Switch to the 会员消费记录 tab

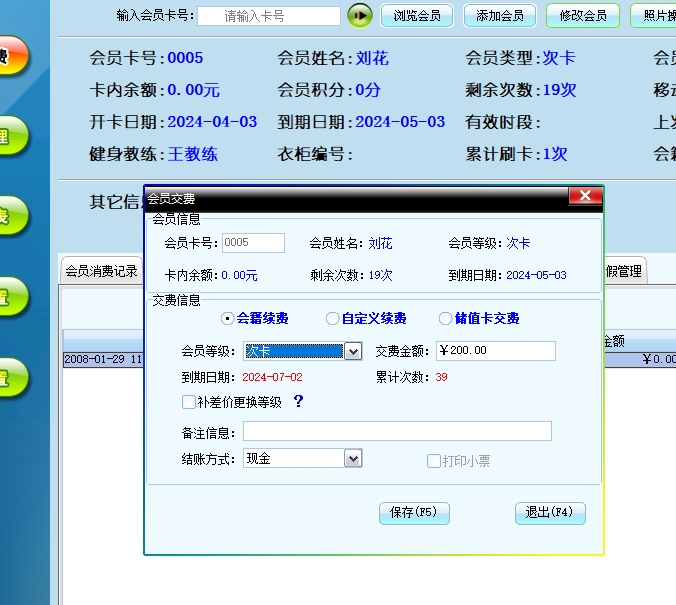(101, 271)
